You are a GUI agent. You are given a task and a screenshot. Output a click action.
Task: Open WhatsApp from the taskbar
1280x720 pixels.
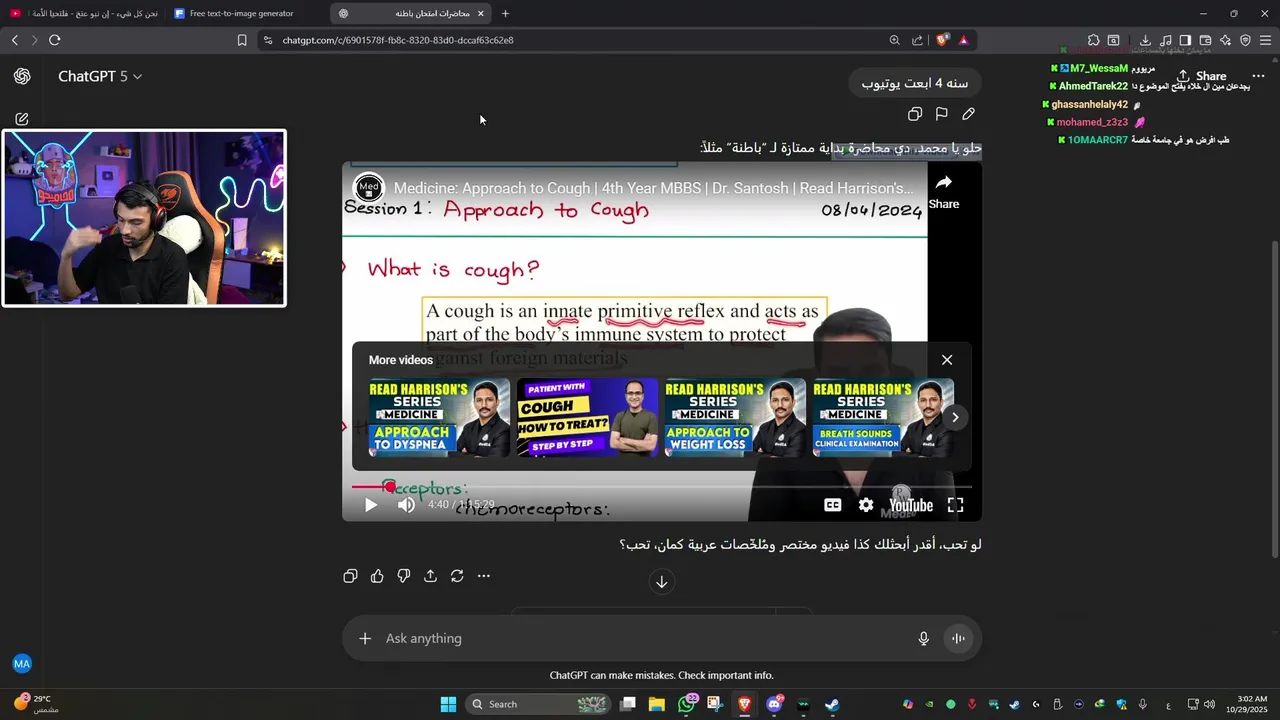(x=686, y=704)
